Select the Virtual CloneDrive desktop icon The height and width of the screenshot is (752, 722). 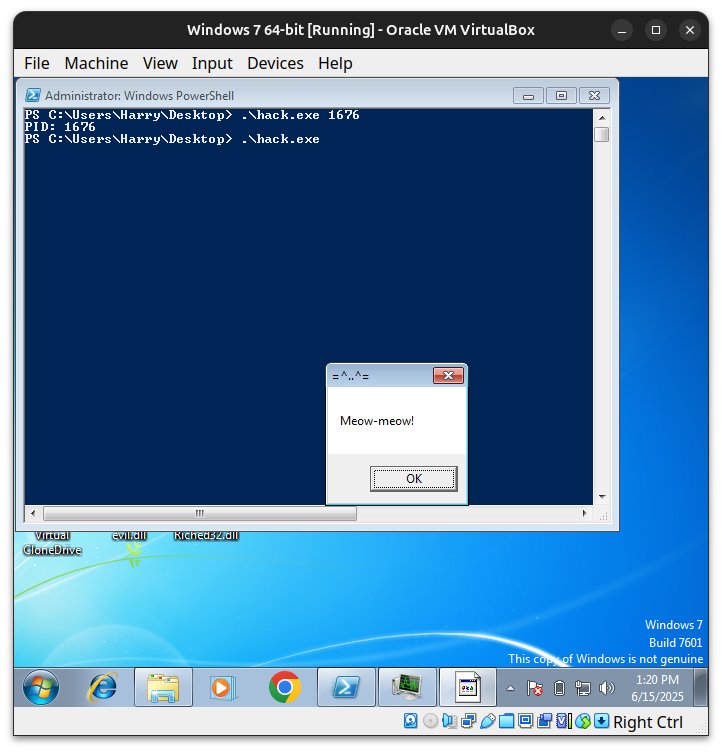(x=52, y=543)
